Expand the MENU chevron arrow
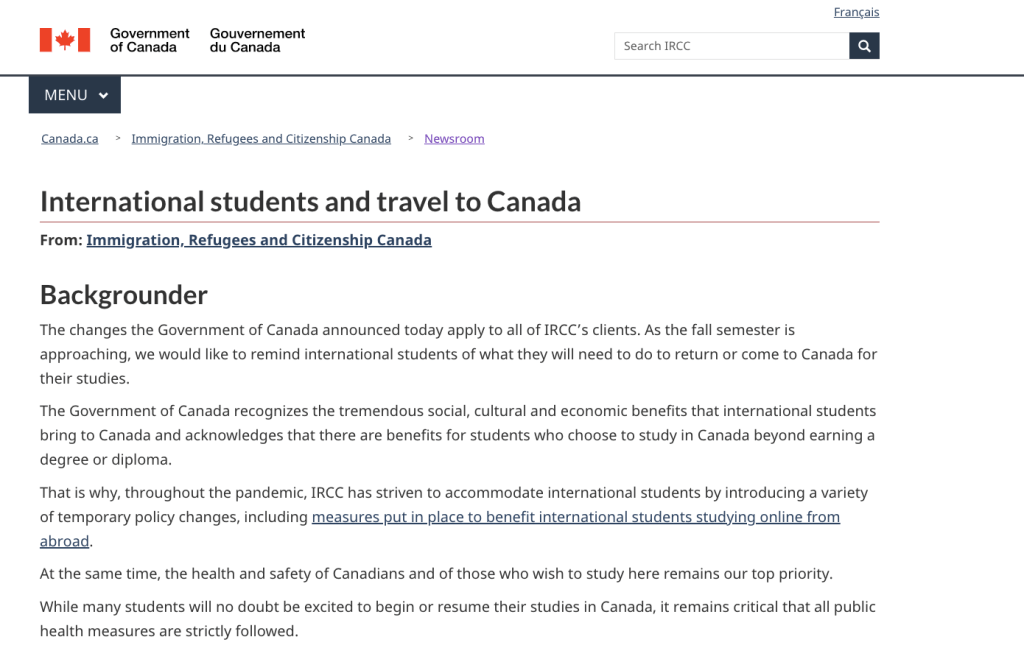This screenshot has height=648, width=1024. click(103, 96)
